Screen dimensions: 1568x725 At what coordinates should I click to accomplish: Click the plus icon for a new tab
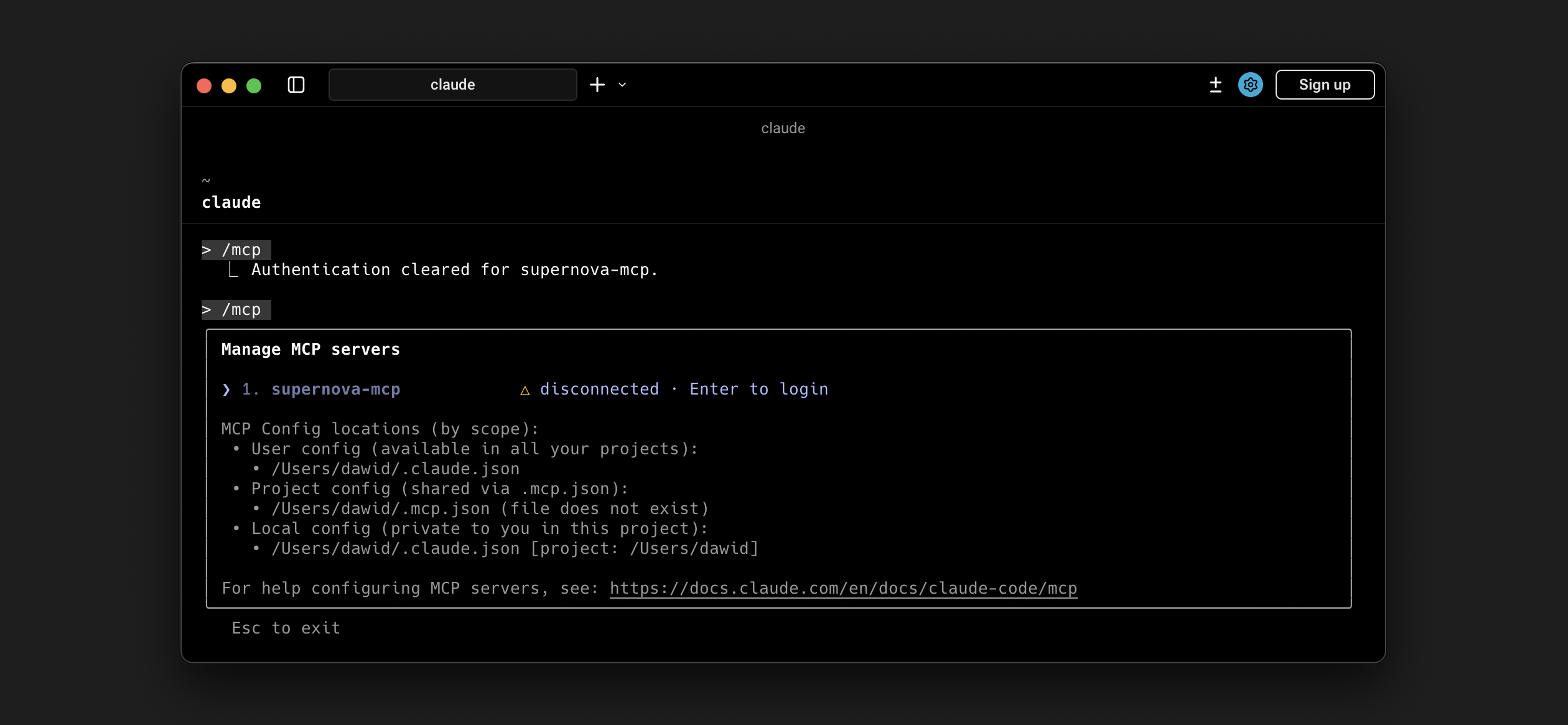[597, 85]
